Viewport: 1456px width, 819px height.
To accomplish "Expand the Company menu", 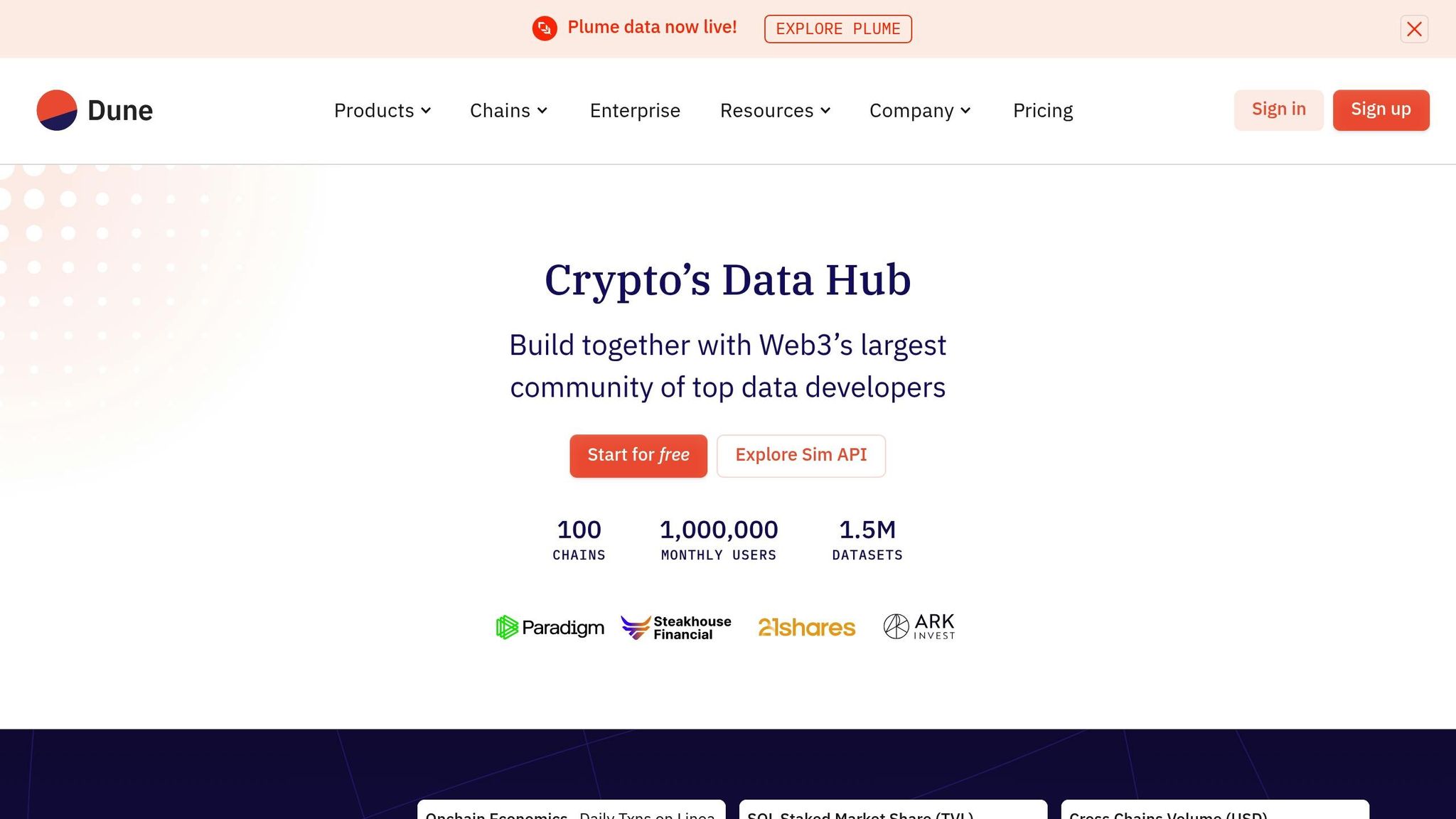I will [919, 111].
